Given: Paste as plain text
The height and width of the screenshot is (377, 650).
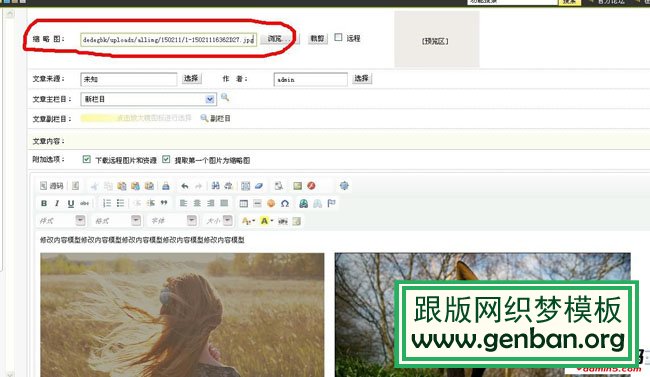Looking at the screenshot, I should coord(136,186).
